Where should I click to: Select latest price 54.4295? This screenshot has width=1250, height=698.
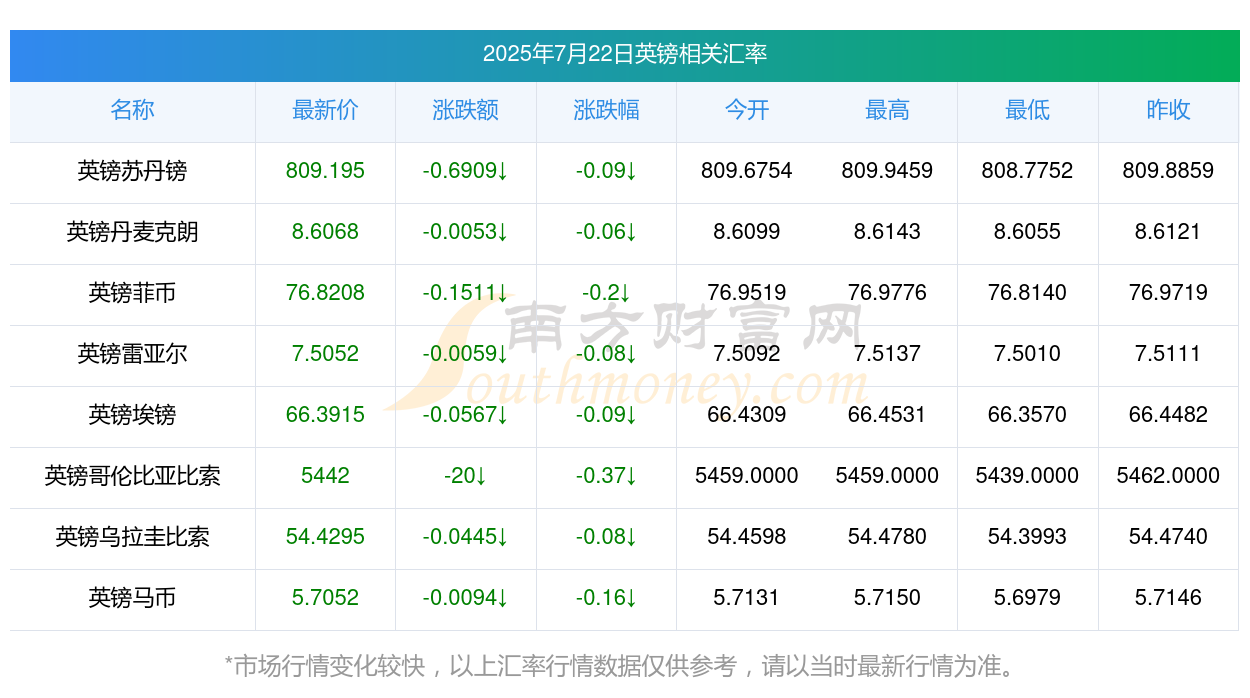point(325,537)
